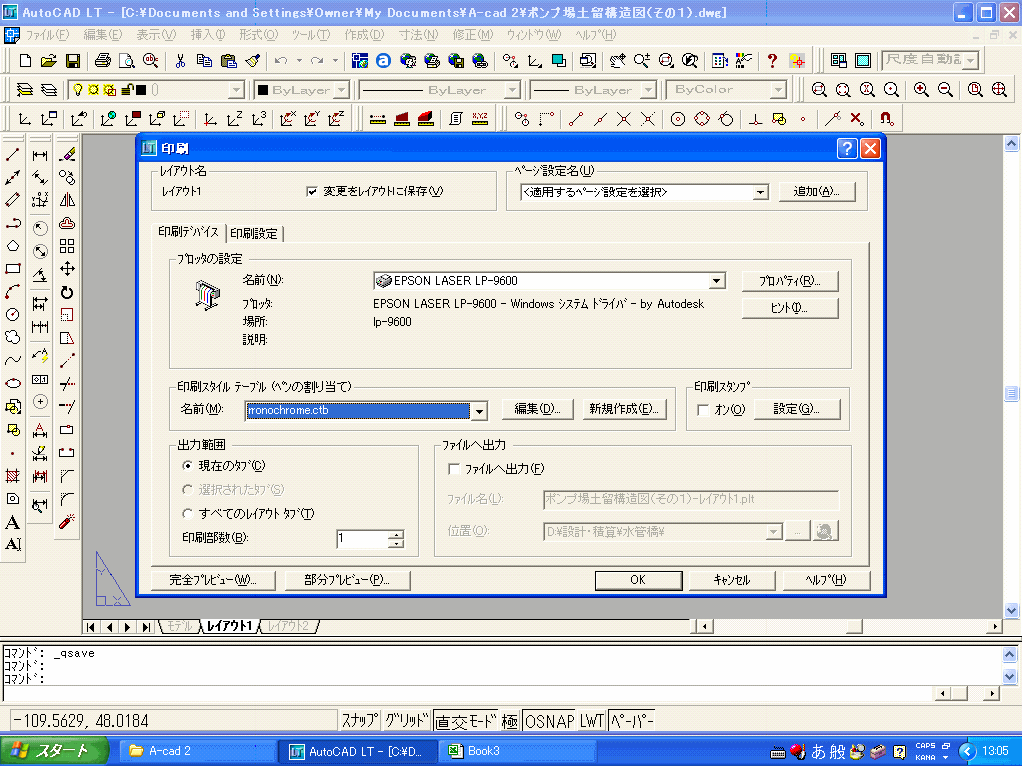Cut selection with the scissors icon
The height and width of the screenshot is (767, 1023).
coord(180,61)
